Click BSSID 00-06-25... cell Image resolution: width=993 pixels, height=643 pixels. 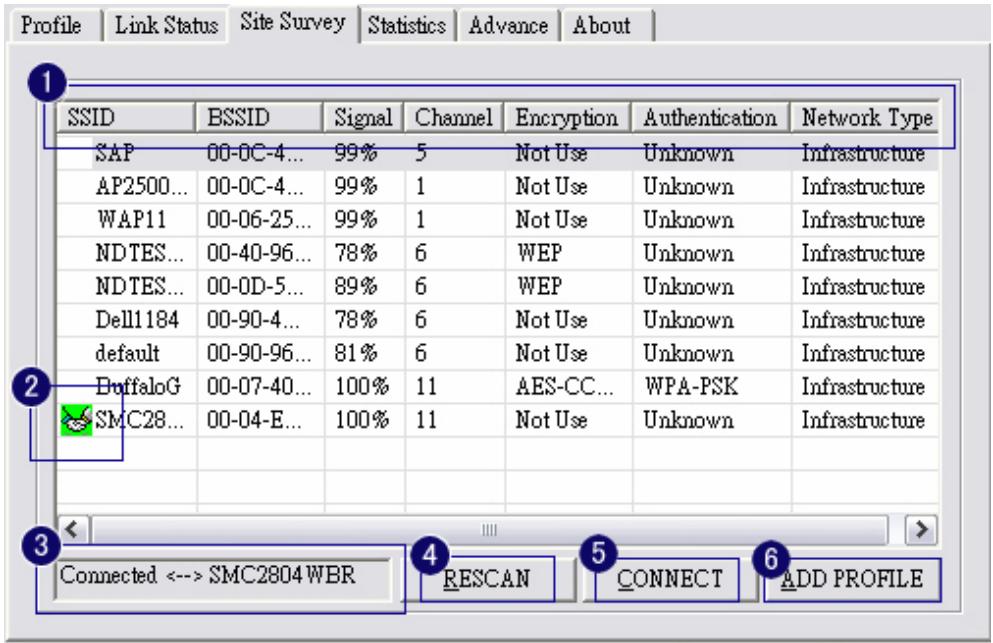pyautogui.click(x=259, y=220)
